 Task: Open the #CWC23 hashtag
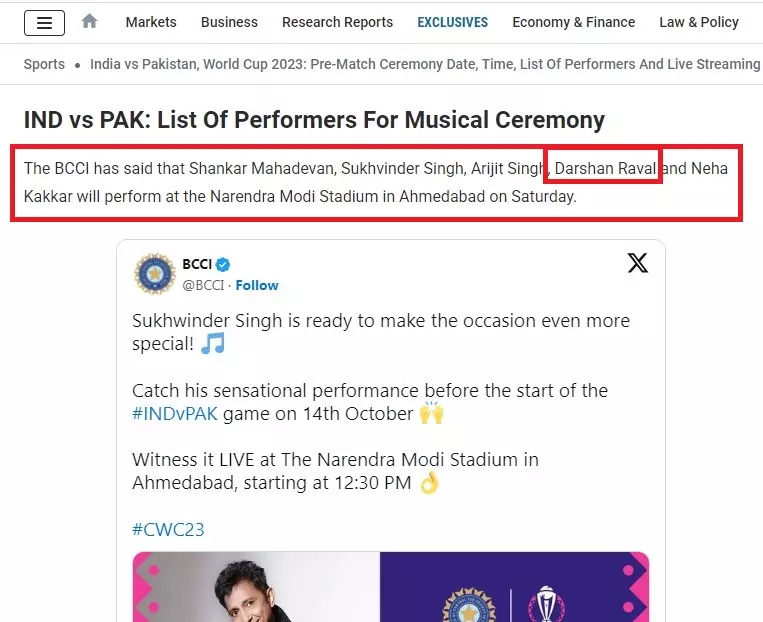click(168, 530)
